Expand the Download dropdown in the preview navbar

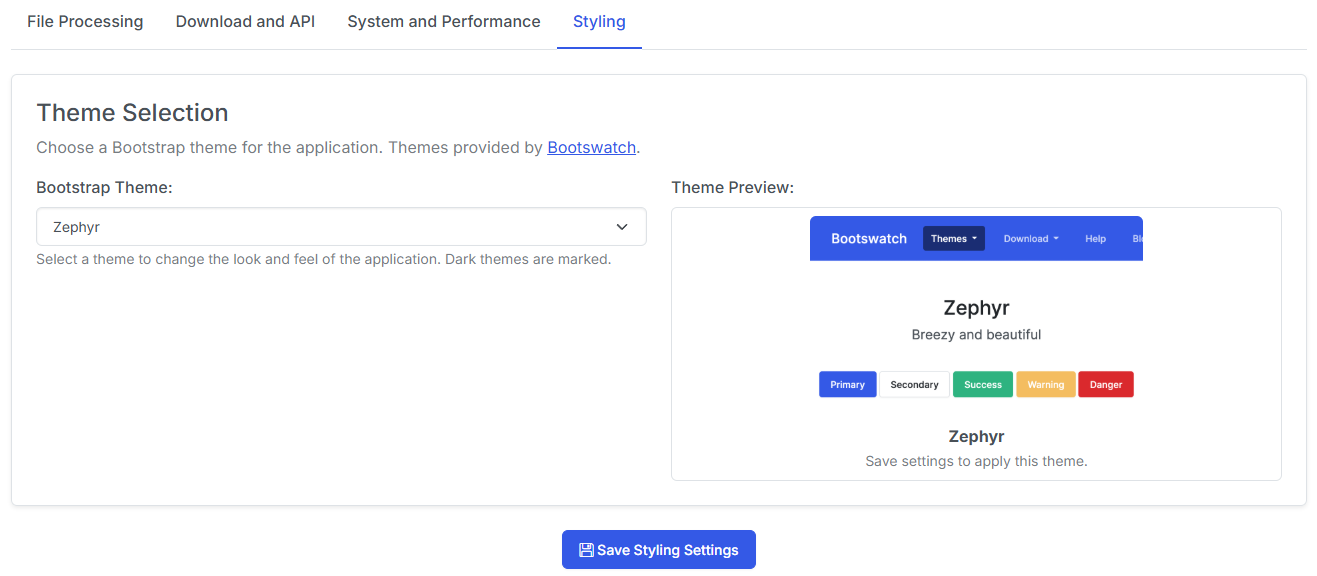click(1030, 239)
